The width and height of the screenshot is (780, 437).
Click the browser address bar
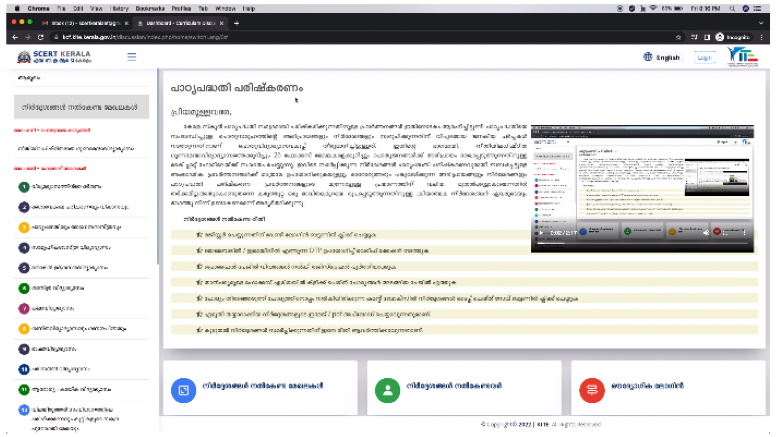[300, 36]
